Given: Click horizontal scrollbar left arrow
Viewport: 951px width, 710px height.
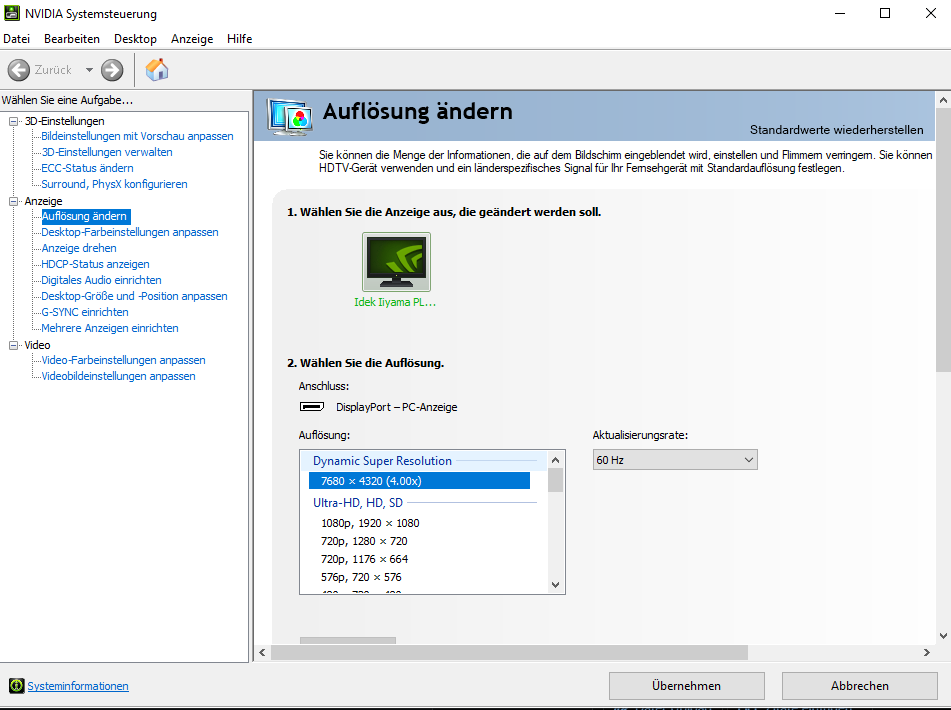Looking at the screenshot, I should click(x=262, y=652).
